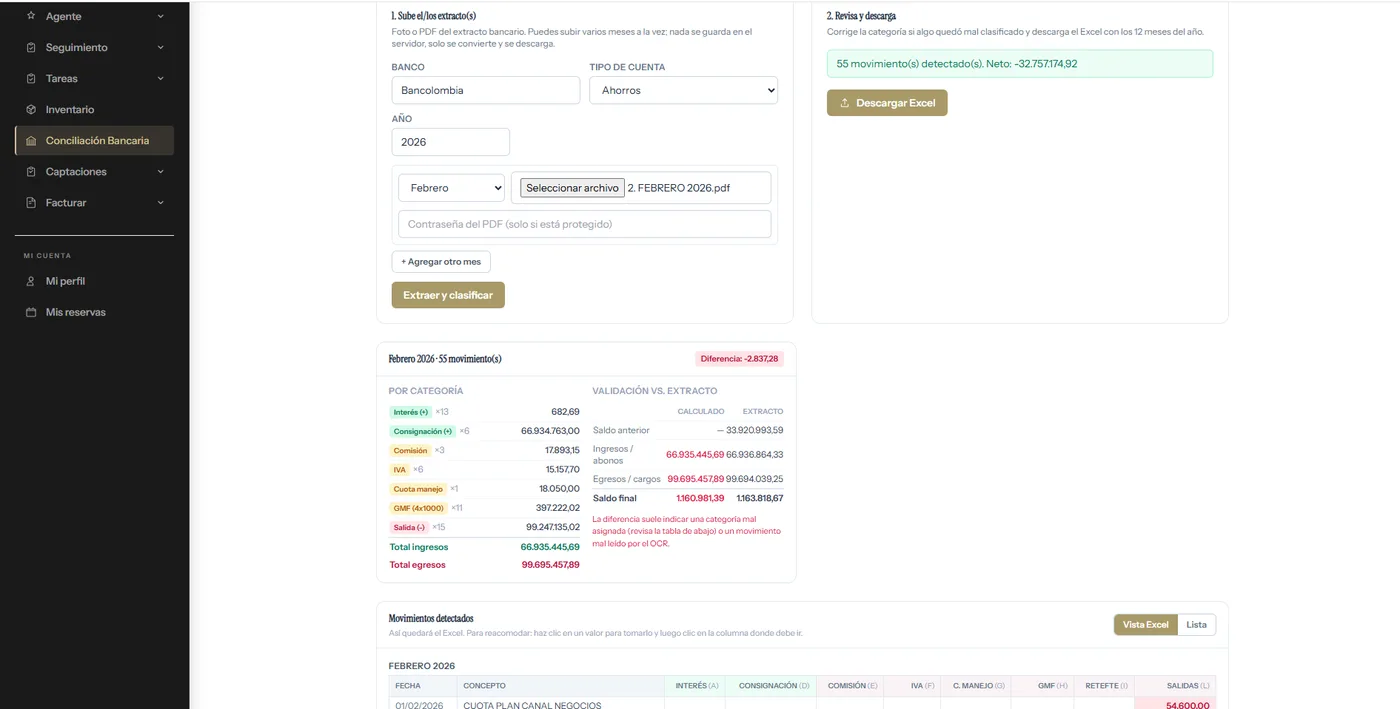Click the Comisión category tag
This screenshot has width=1400, height=709.
click(x=410, y=451)
